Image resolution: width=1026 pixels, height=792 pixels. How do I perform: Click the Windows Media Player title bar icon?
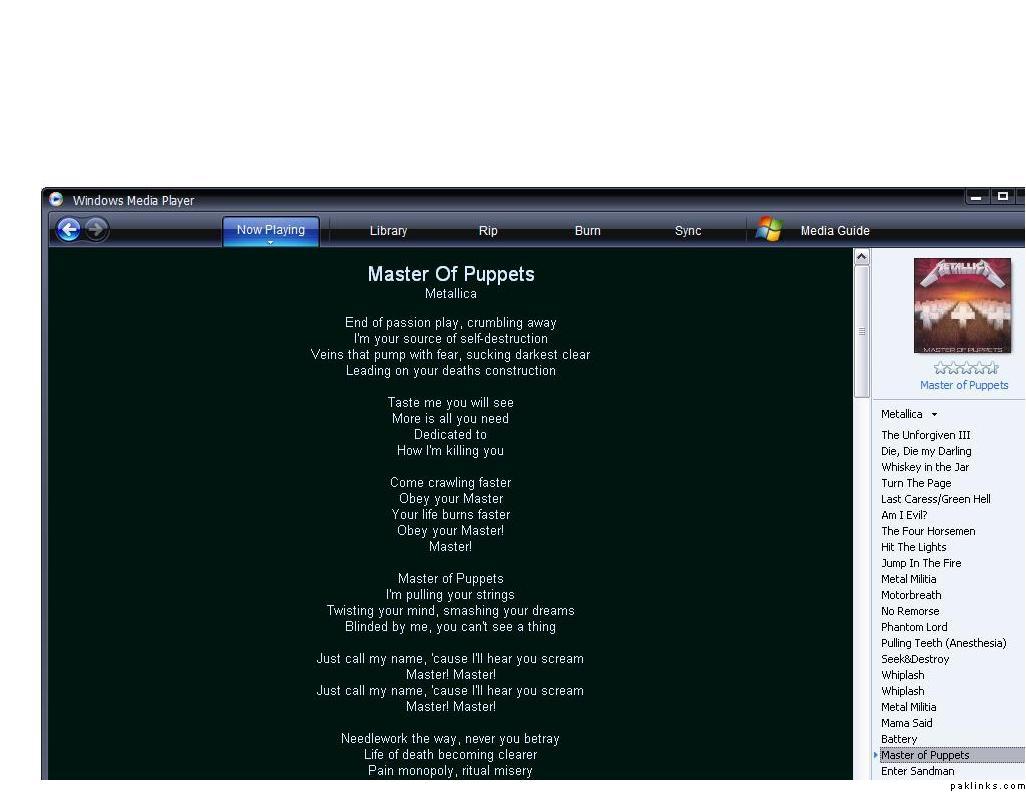(x=57, y=200)
